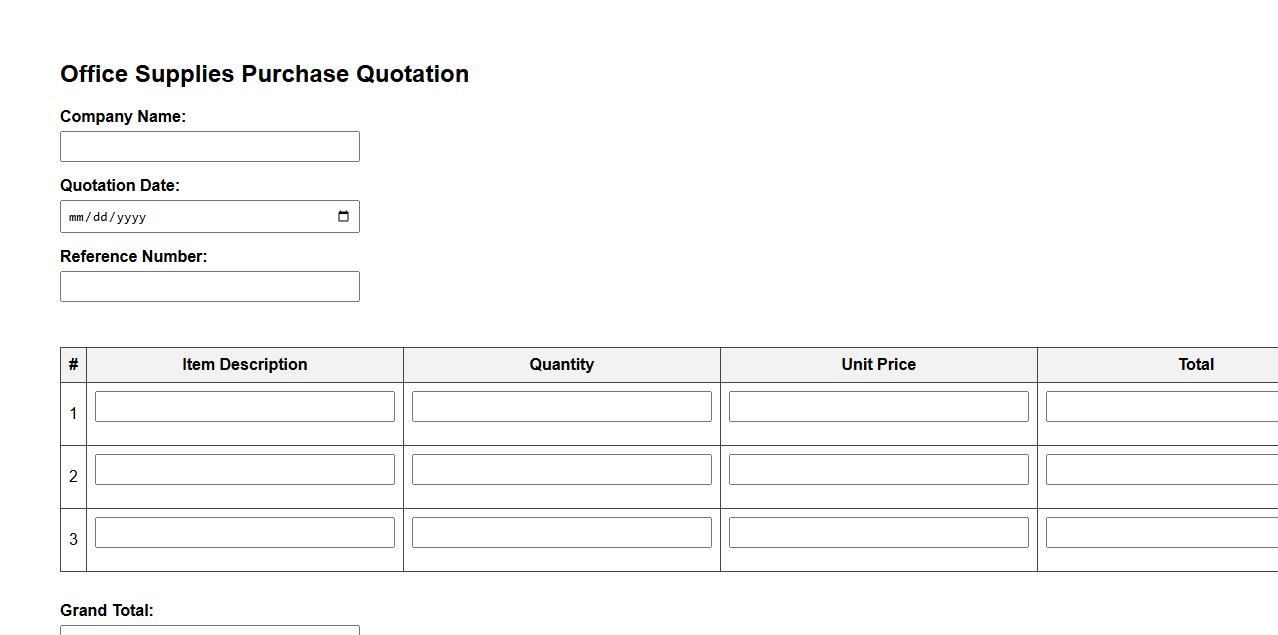Focus row 3 Item Description field

[245, 532]
